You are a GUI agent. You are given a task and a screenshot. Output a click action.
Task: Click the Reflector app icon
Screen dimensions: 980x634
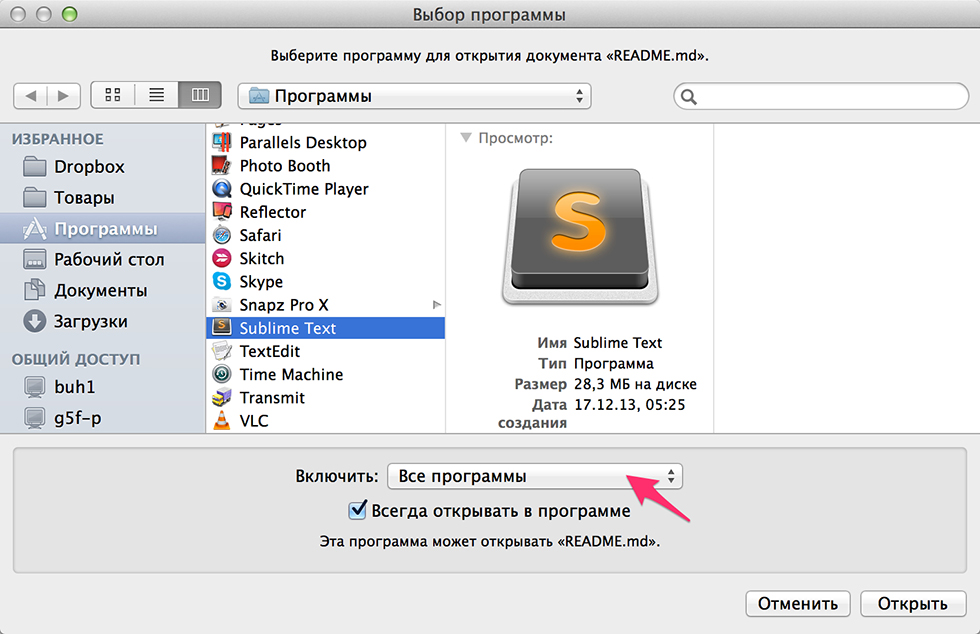pyautogui.click(x=222, y=212)
